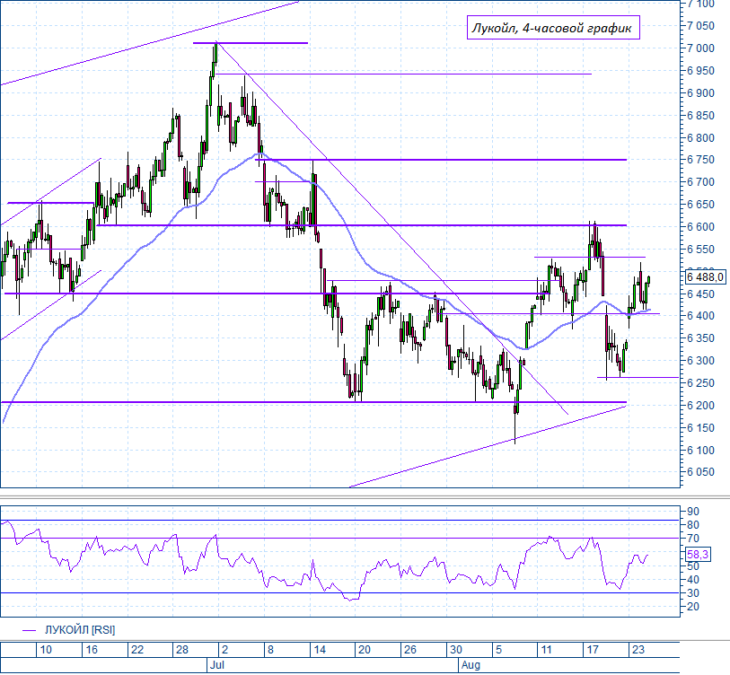Click the date label 22 on time axis
The height and width of the screenshot is (675, 730).
[137, 650]
